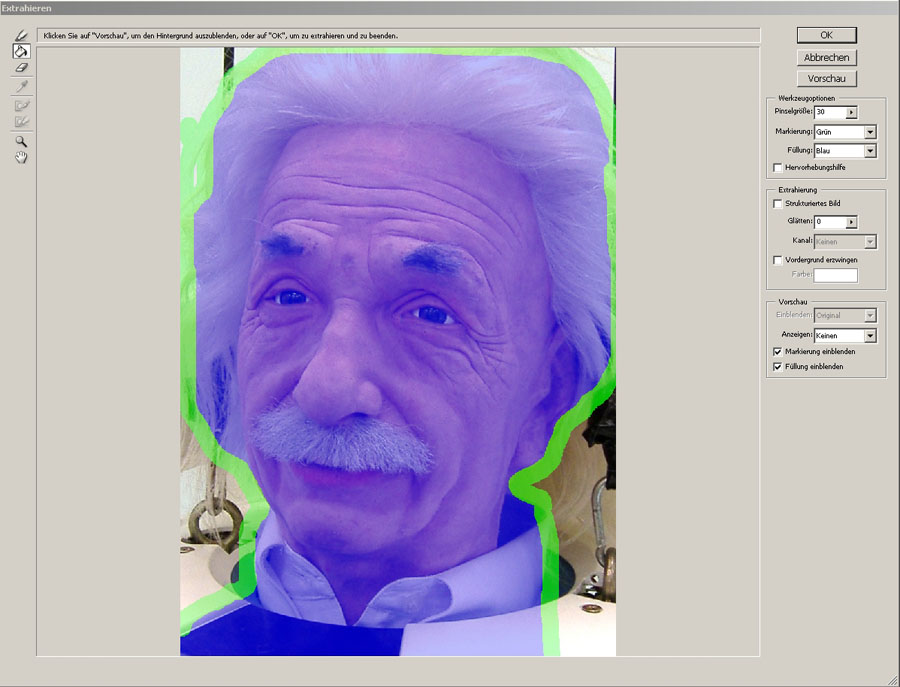The height and width of the screenshot is (687, 900).
Task: Check the Strukturiertes Bild option
Action: point(778,203)
